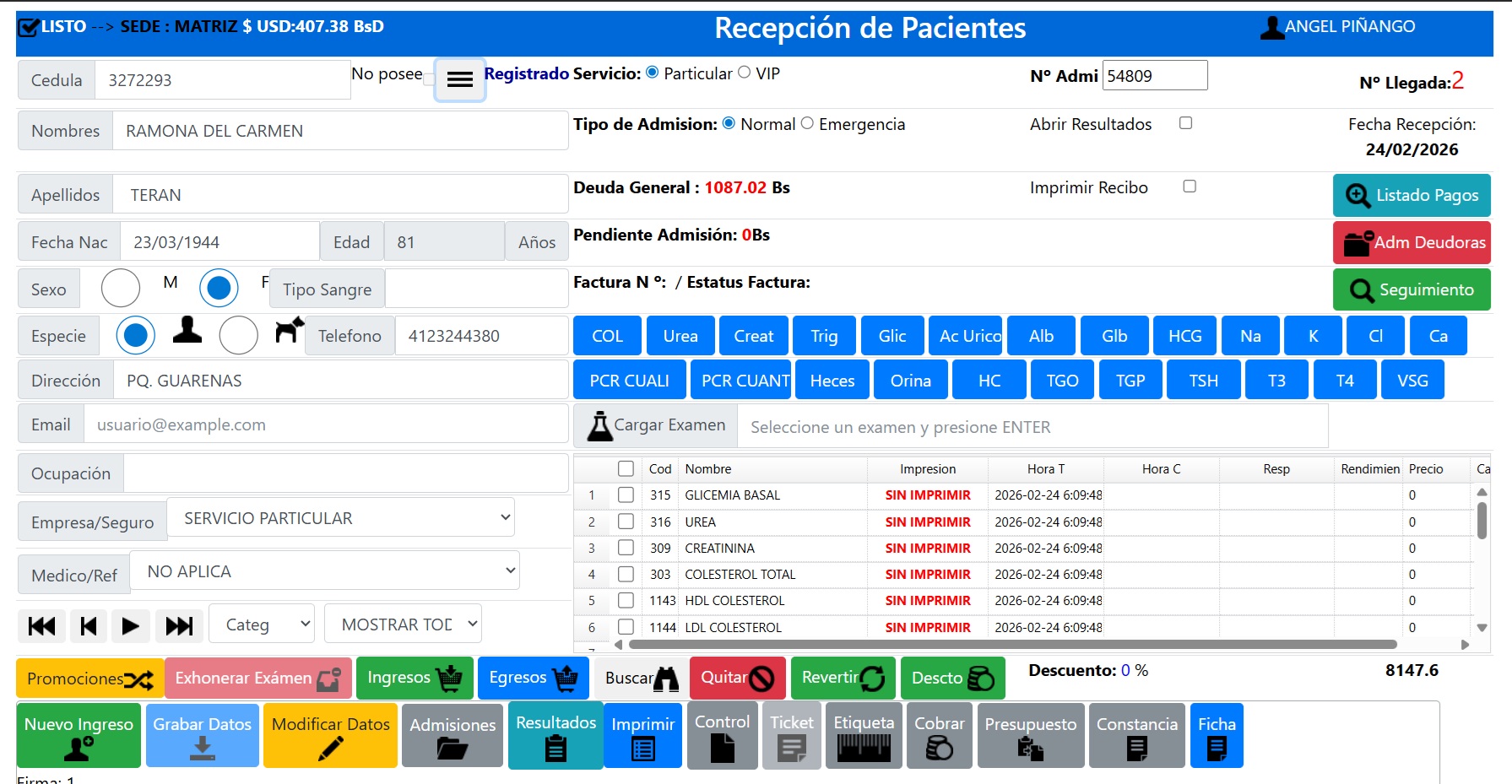The height and width of the screenshot is (784, 1512).
Task: Open Seguimiento with the magnifier icon
Action: tap(1411, 289)
